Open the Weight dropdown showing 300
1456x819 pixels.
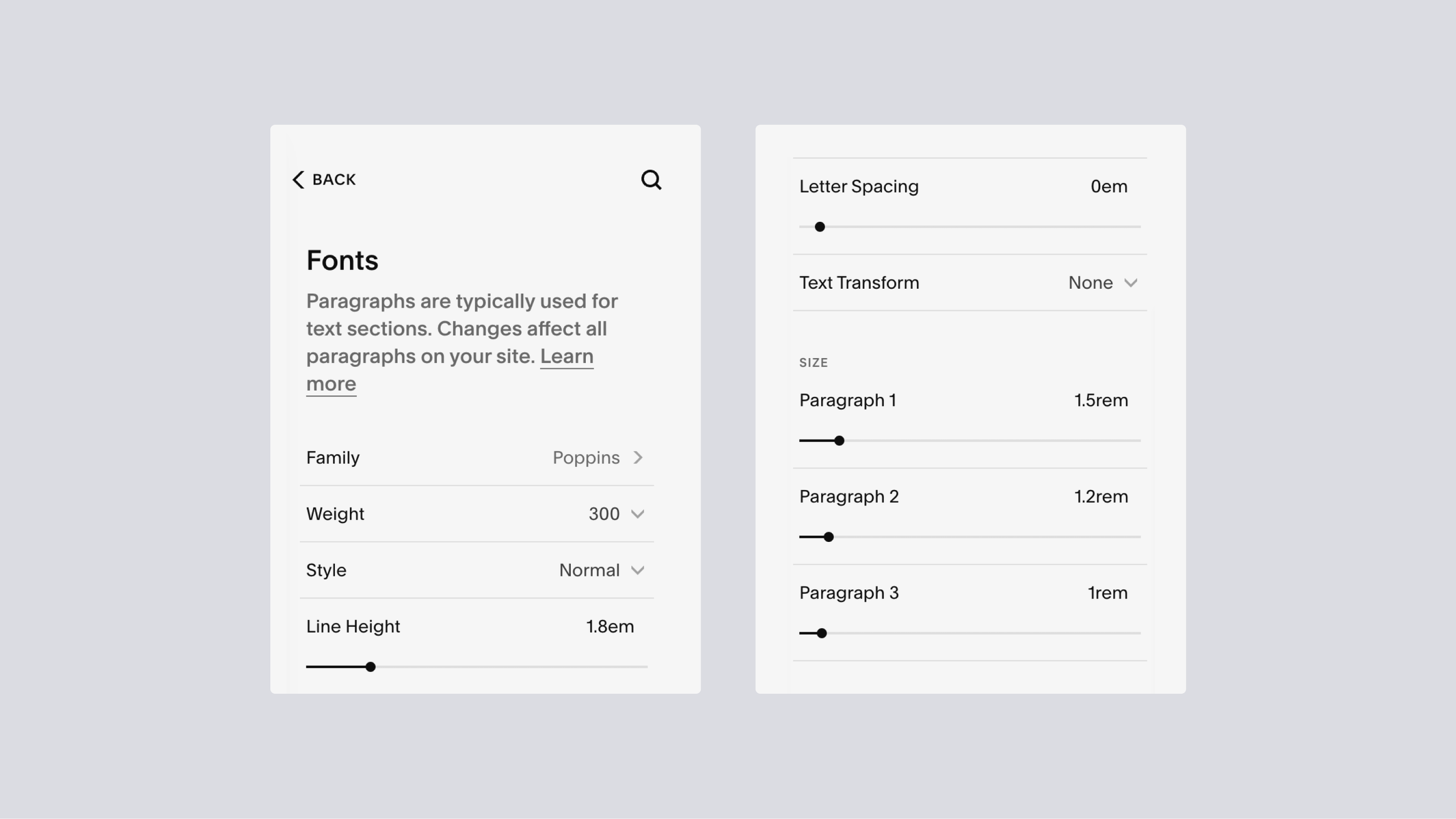(x=603, y=514)
